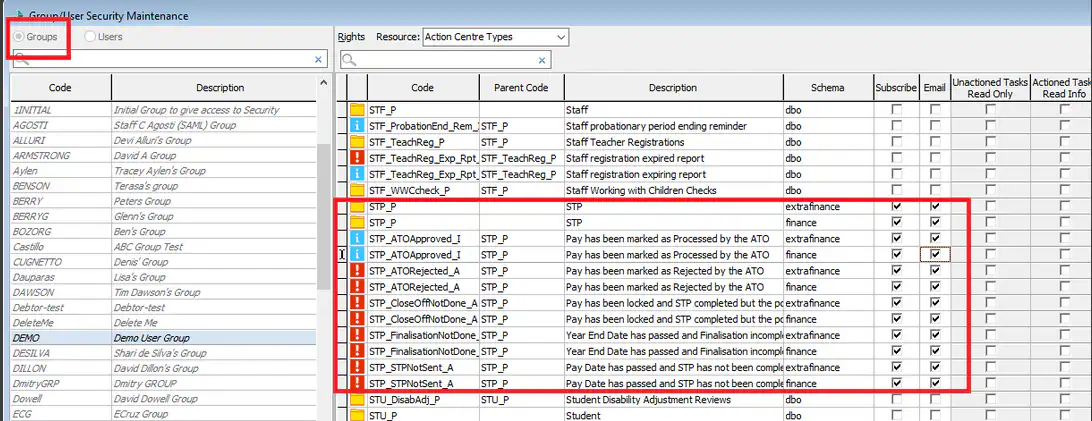Click the folder icon of the STP_P extrafinance row
The width and height of the screenshot is (1092, 421).
point(357,207)
